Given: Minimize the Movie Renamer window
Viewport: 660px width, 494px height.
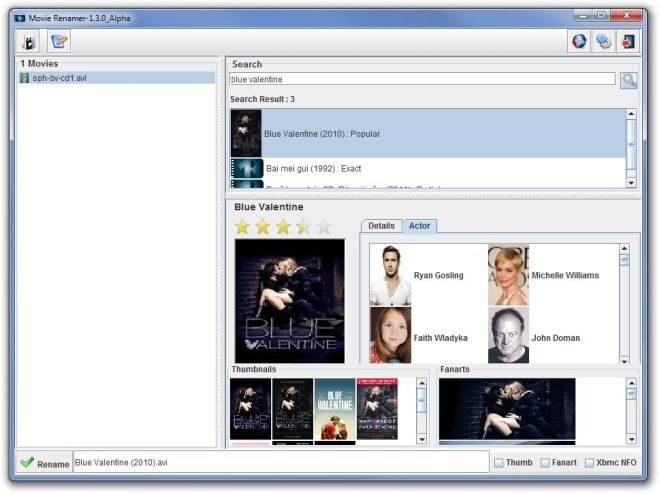Looking at the screenshot, I should 583,16.
